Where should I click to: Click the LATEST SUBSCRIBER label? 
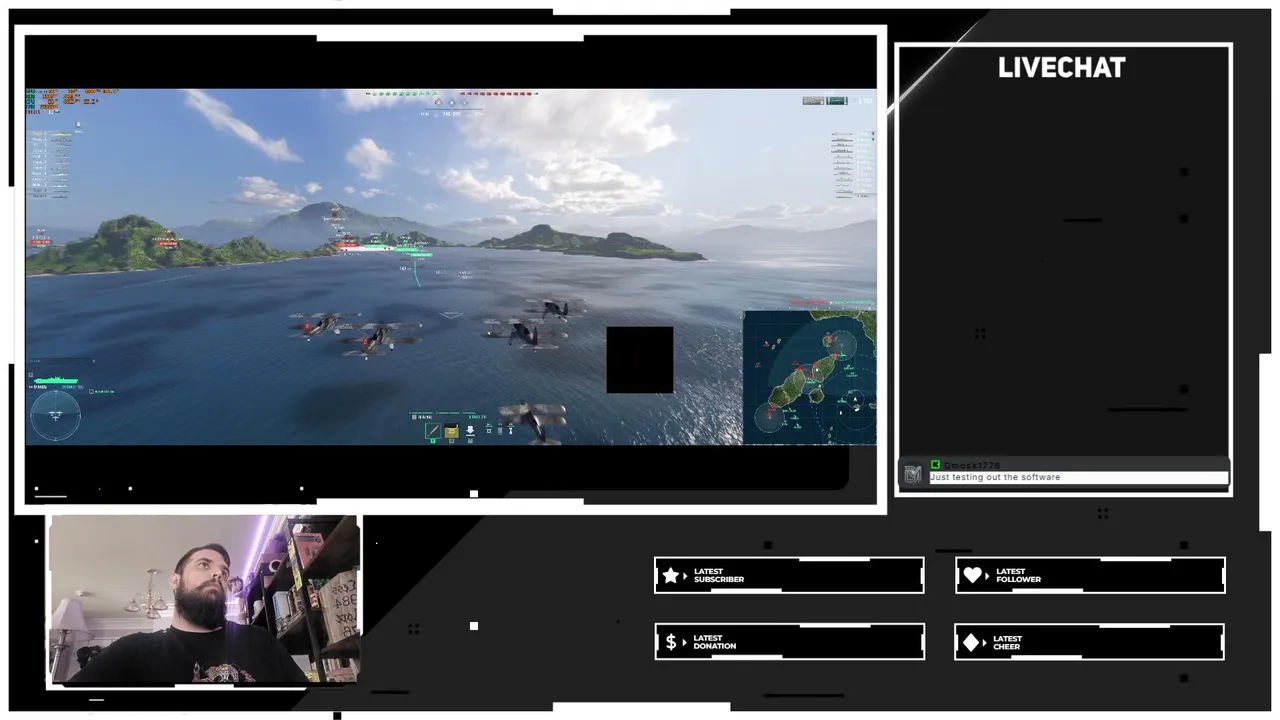719,576
